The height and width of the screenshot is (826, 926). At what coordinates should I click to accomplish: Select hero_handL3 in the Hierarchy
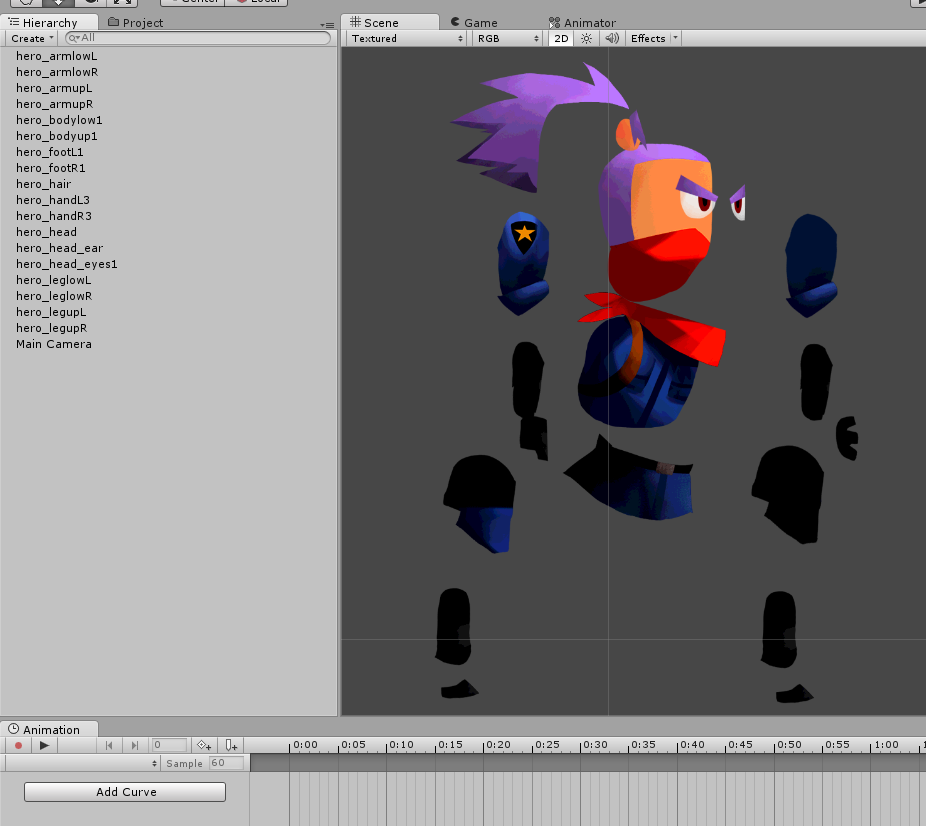(x=53, y=200)
